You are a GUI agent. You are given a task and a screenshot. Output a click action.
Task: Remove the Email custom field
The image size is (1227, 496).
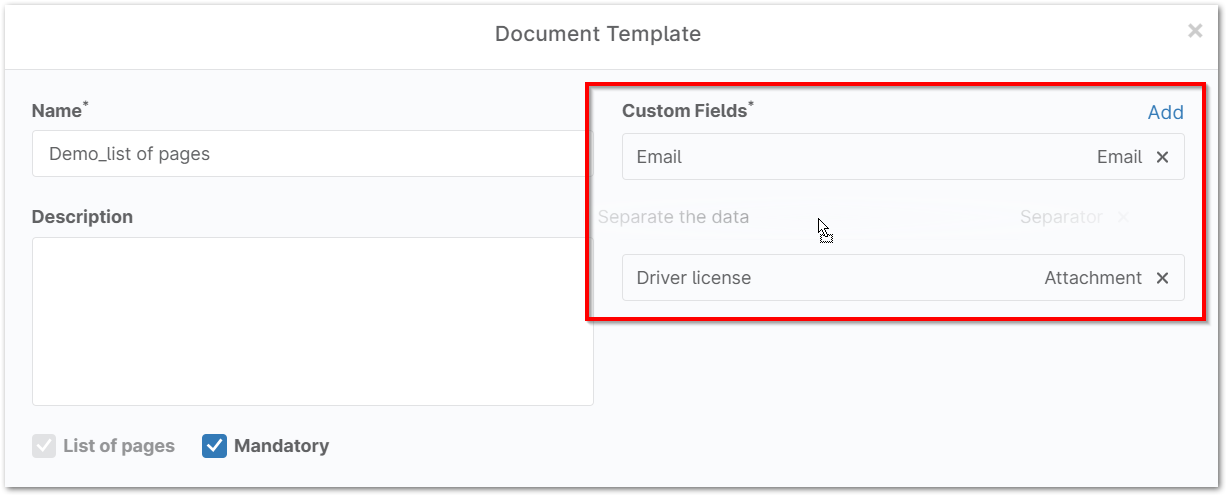1162,157
